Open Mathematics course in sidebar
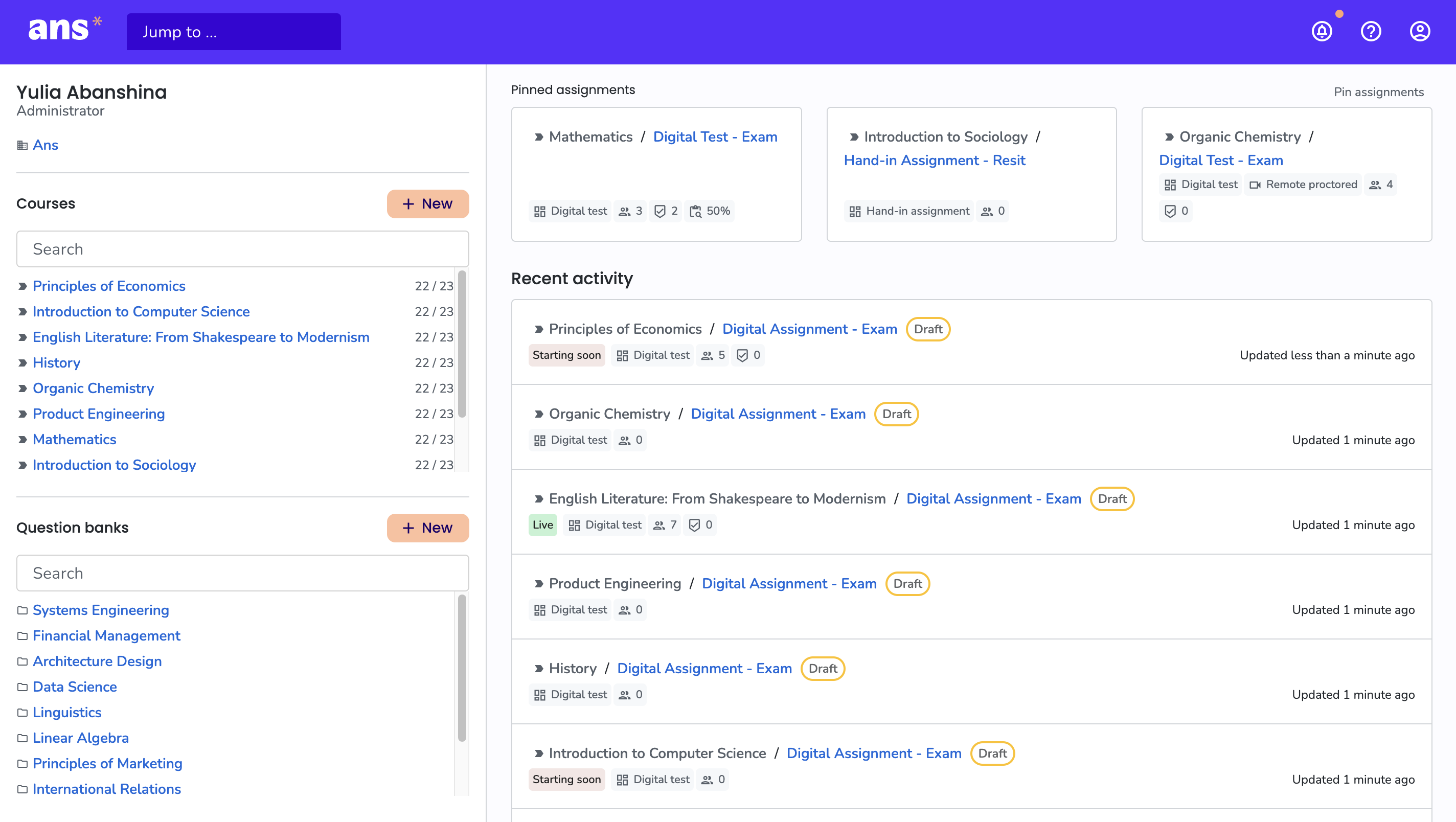Image resolution: width=1456 pixels, height=822 pixels. [74, 439]
